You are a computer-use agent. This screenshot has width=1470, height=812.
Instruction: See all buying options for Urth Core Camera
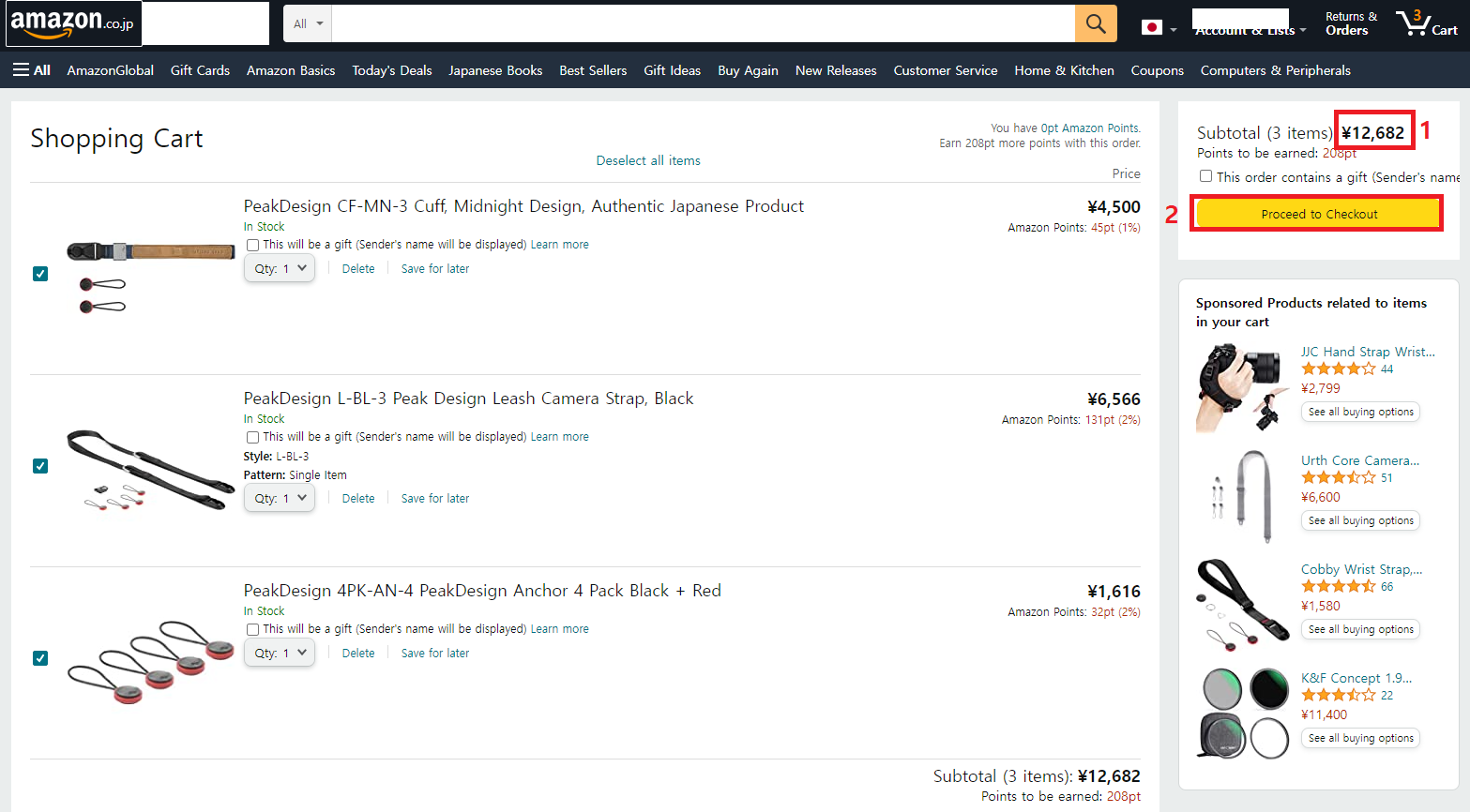tap(1360, 520)
